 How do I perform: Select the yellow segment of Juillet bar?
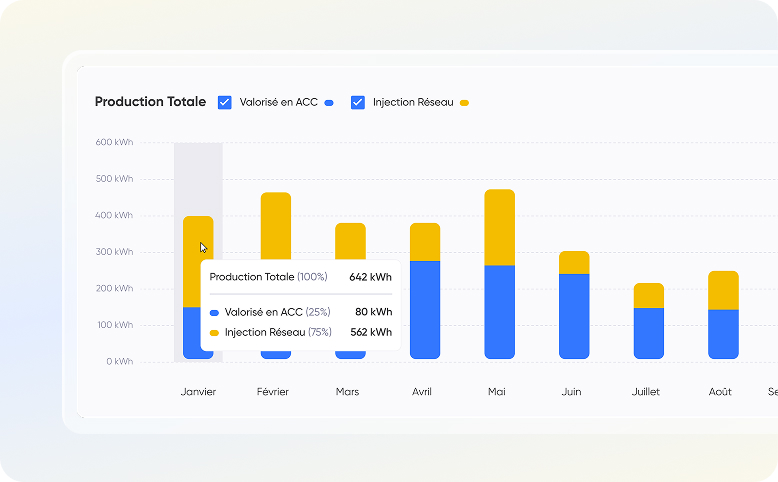tap(648, 295)
